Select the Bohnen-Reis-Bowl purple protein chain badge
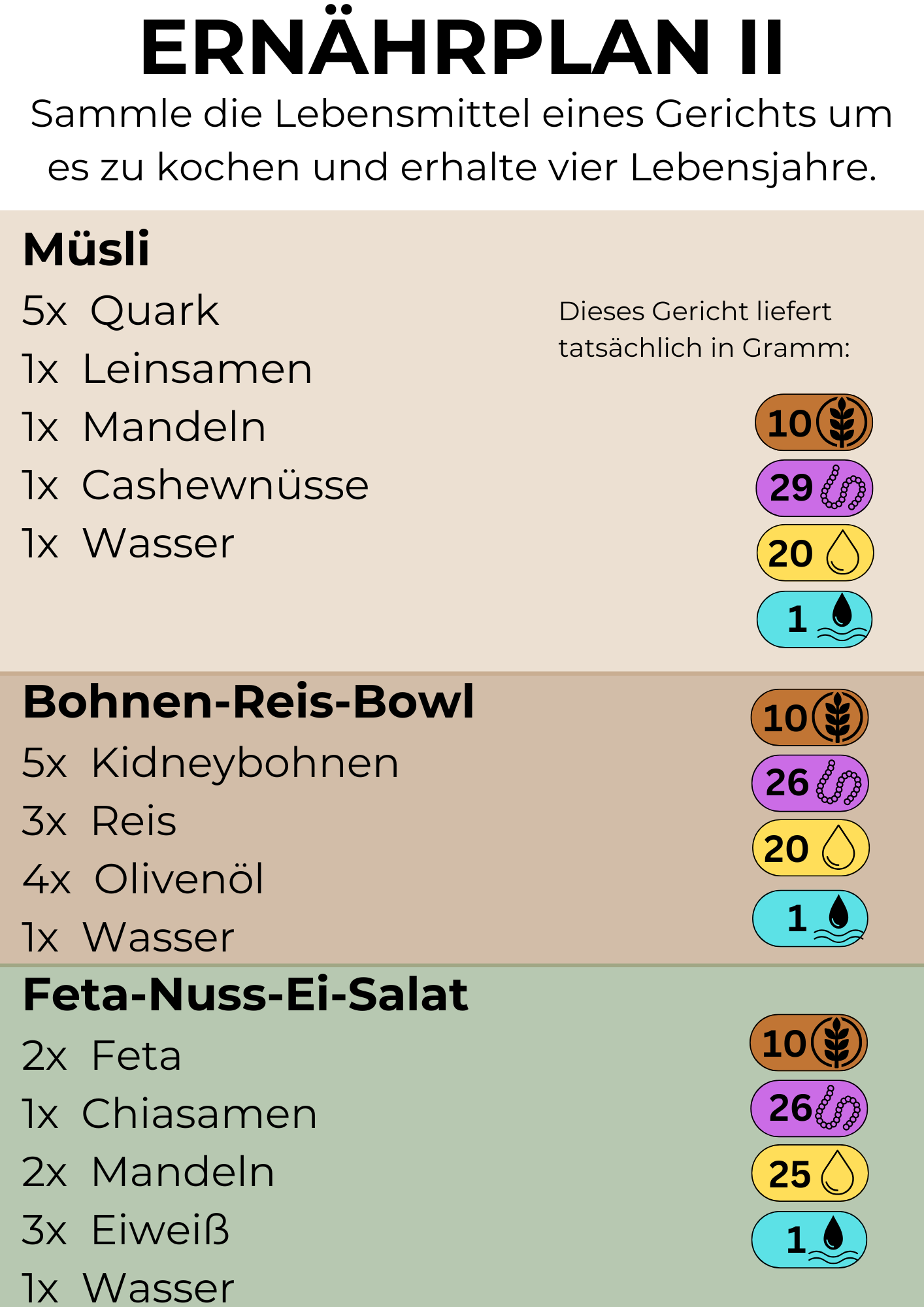Screen dimensions: 924x1307 [810, 783]
